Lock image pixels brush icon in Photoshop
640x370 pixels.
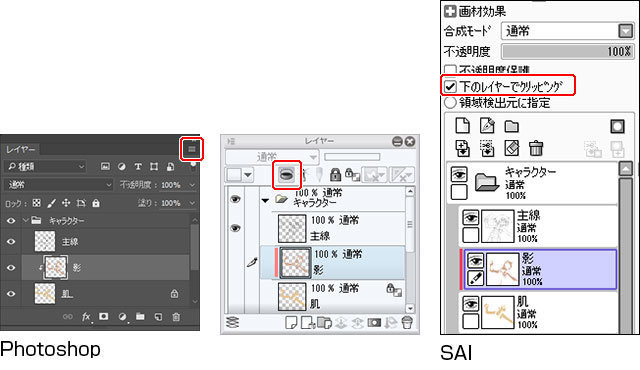click(51, 203)
